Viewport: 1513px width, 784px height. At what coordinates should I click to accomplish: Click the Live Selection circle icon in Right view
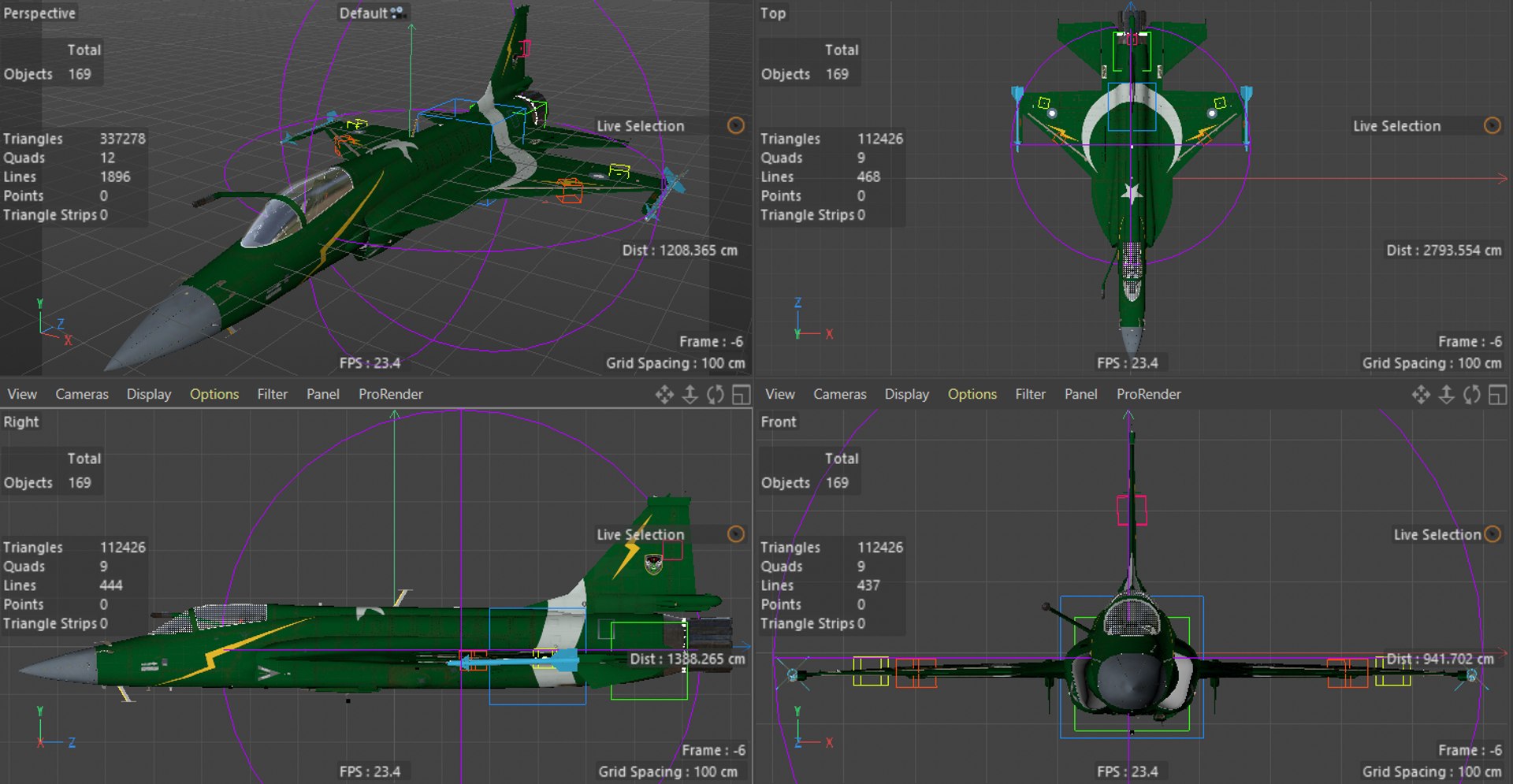coord(736,534)
